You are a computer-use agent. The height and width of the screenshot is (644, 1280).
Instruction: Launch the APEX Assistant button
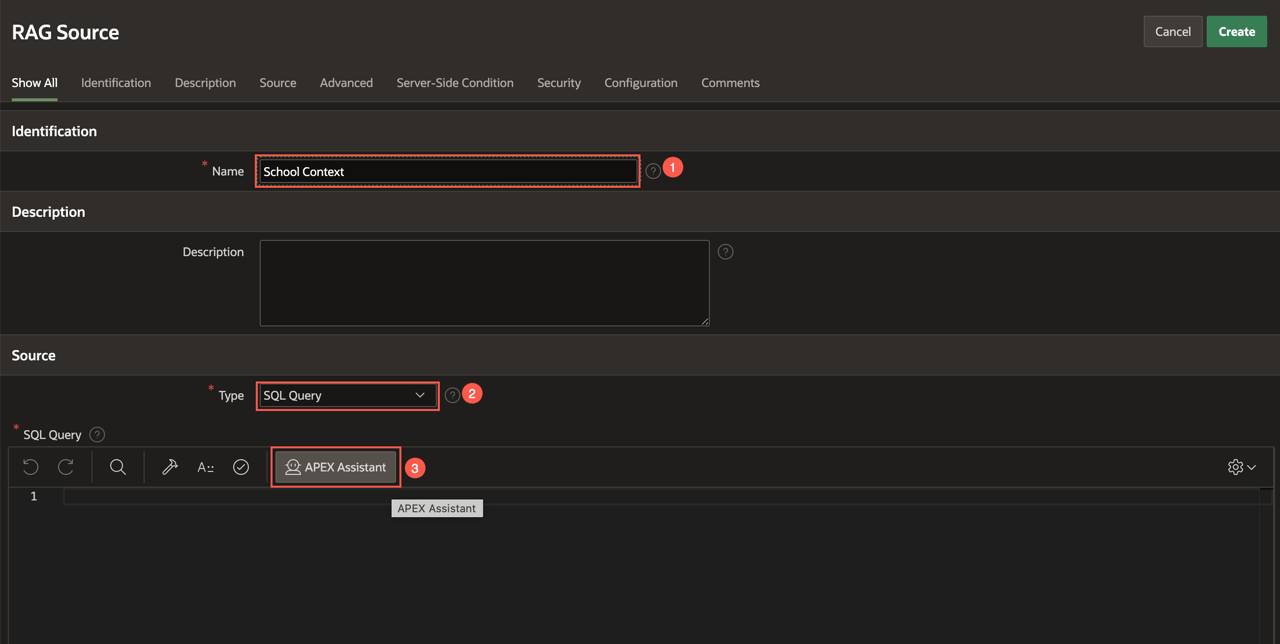pos(336,467)
